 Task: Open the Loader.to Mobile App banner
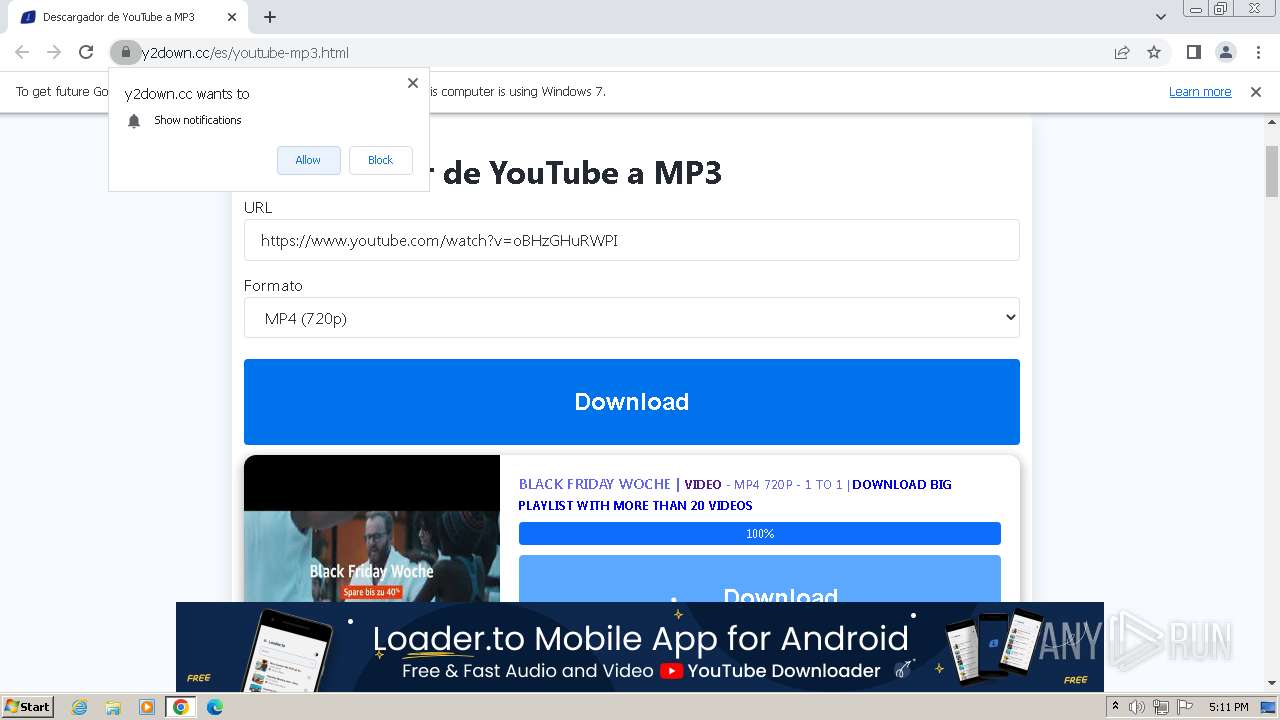click(640, 647)
